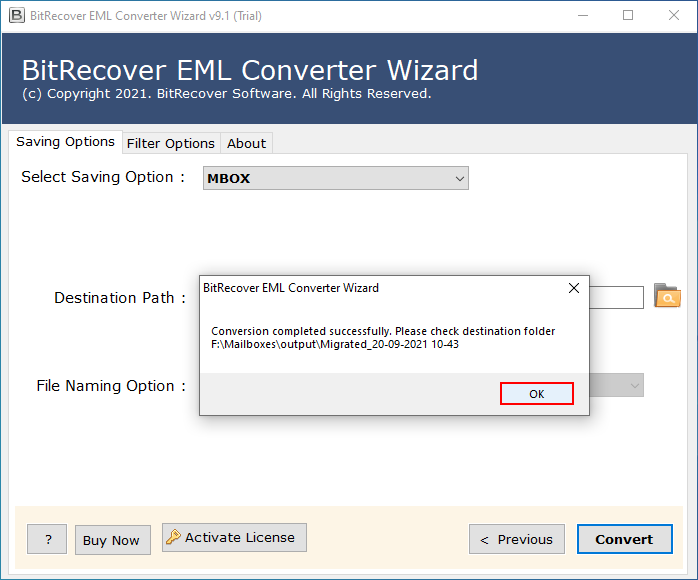Screen dimensions: 698x580
Task: Close the BitRecover message dialog
Action: [574, 288]
